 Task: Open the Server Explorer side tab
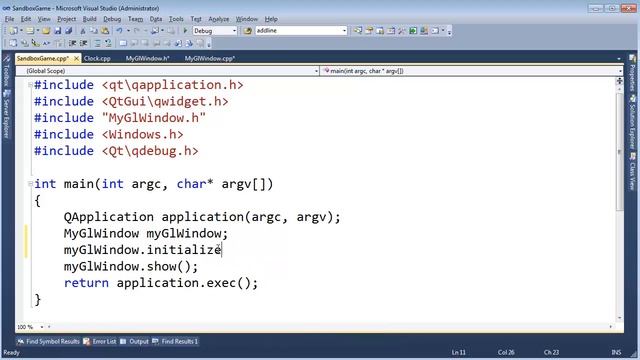coord(7,113)
